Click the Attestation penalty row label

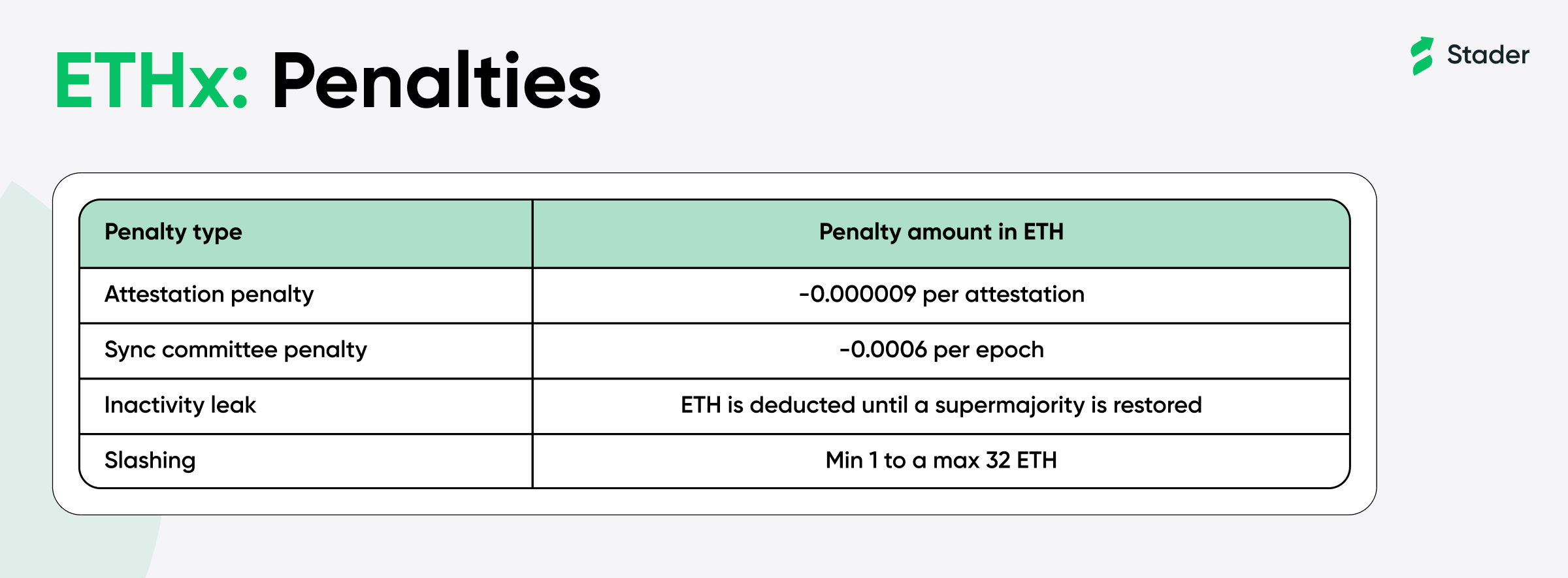coord(209,295)
